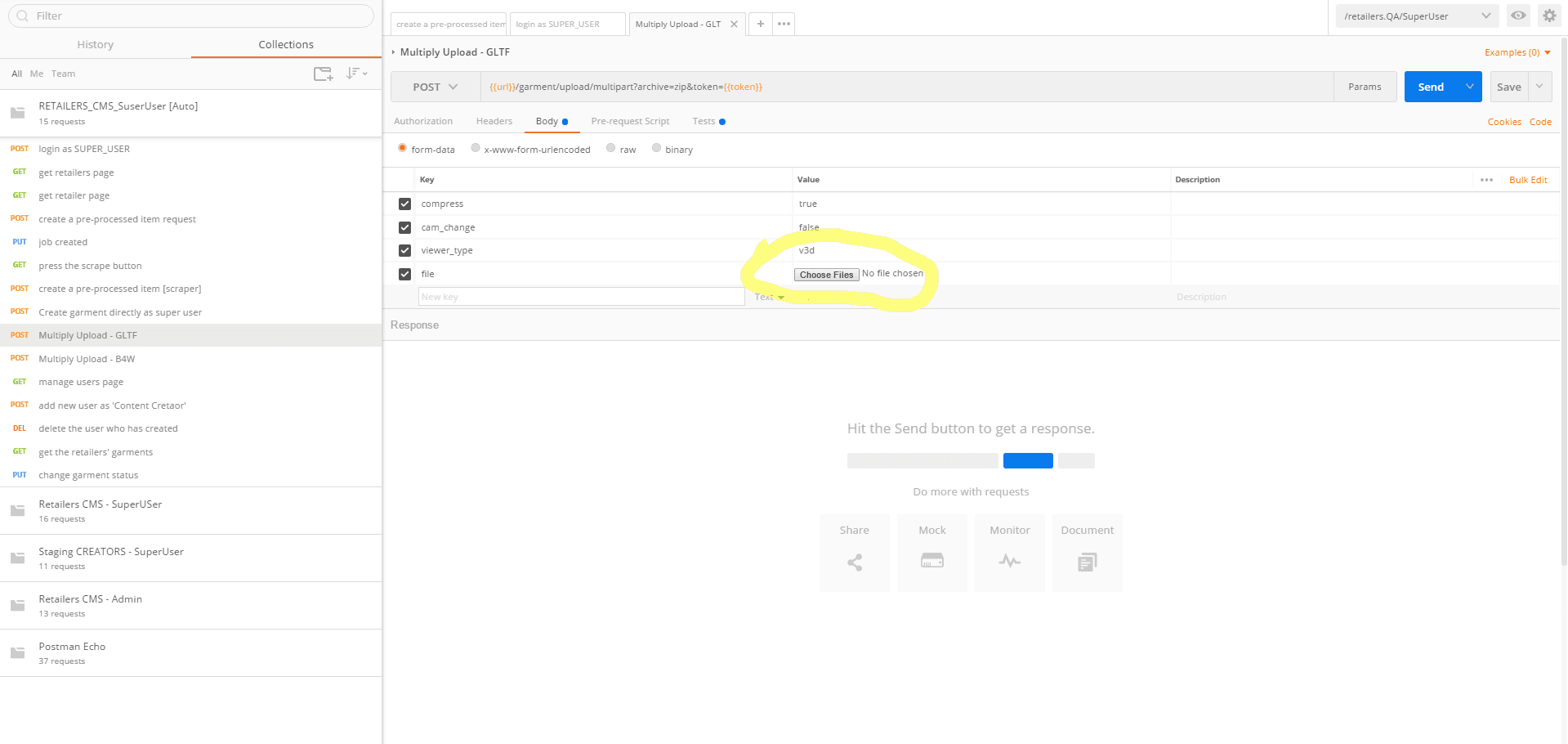
Task: Click the Bulk Edit link
Action: 1527,180
